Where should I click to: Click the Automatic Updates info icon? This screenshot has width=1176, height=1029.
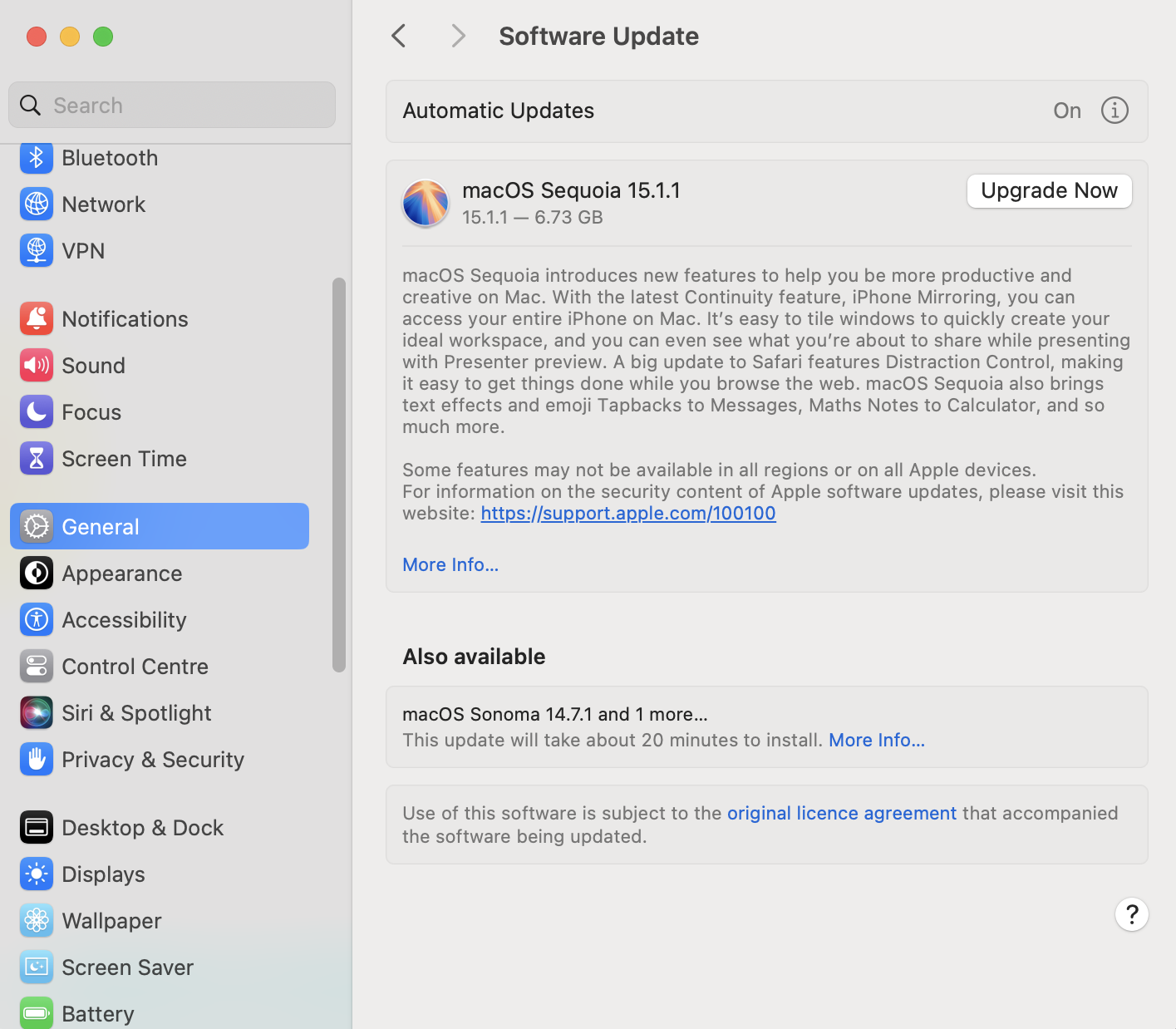1114,111
